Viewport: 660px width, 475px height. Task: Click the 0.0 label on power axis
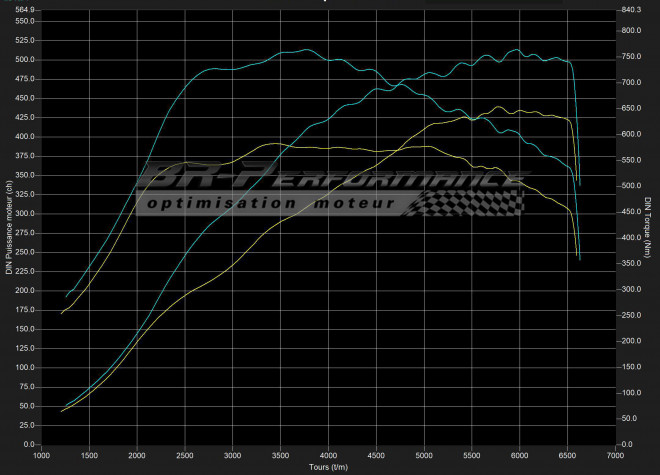tap(28, 444)
